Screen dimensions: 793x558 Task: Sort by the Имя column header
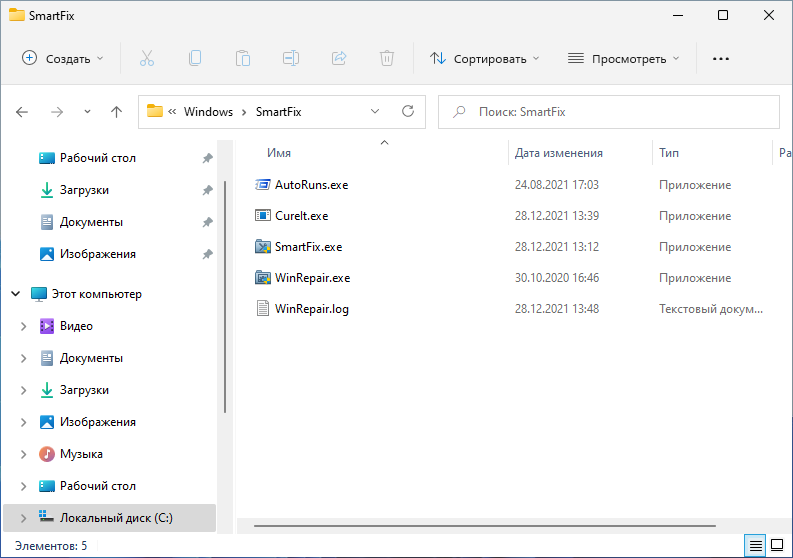(x=279, y=153)
